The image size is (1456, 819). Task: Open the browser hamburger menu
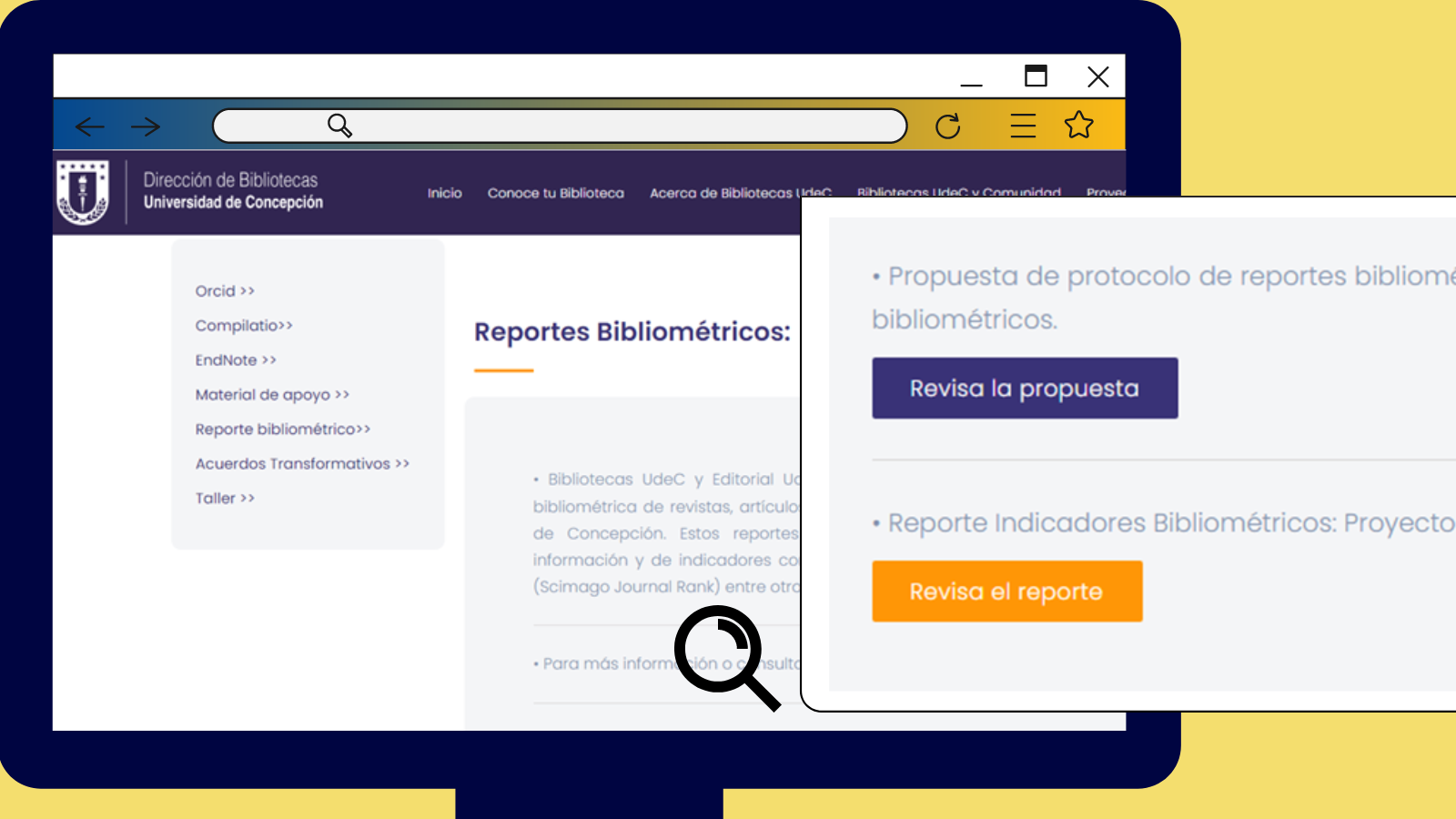pos(1023,126)
